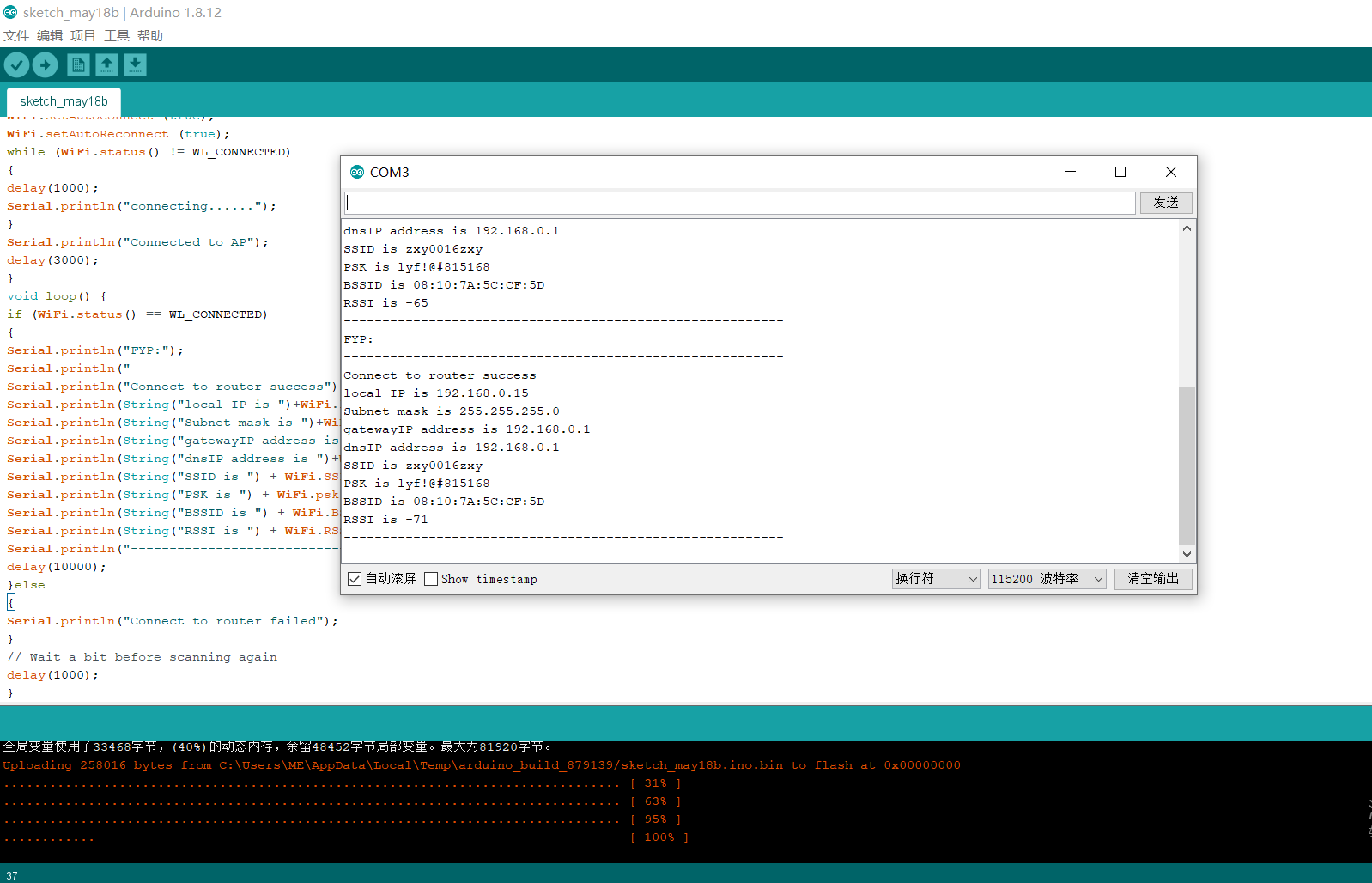
Task: Focus the serial monitor message input field
Action: point(740,203)
